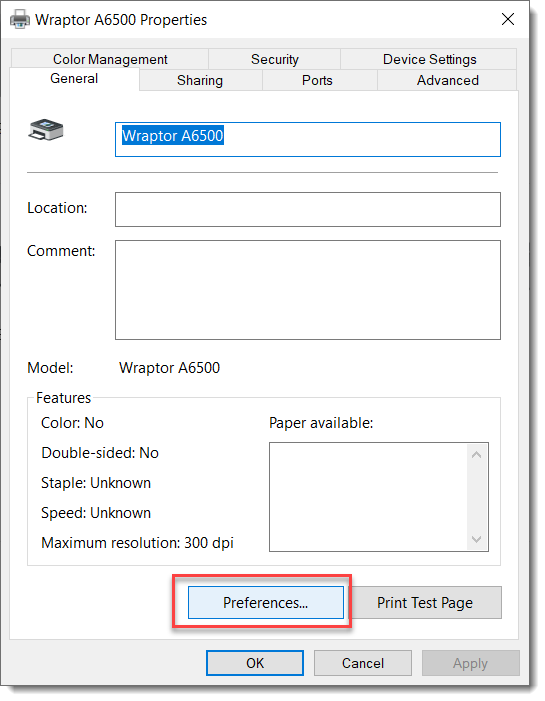
Task: Click inside the Comment text box
Action: pos(308,290)
